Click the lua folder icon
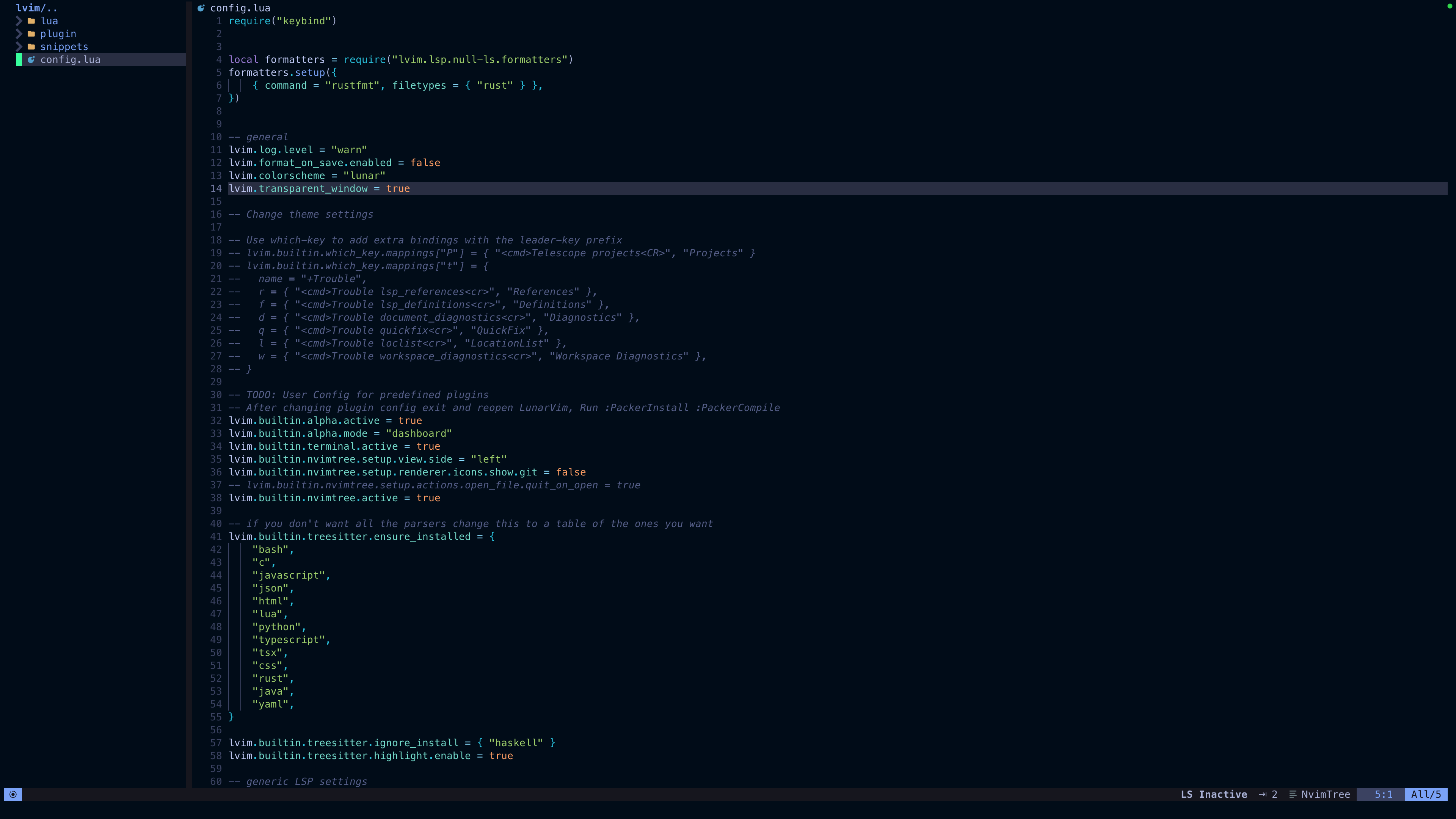 [31, 21]
